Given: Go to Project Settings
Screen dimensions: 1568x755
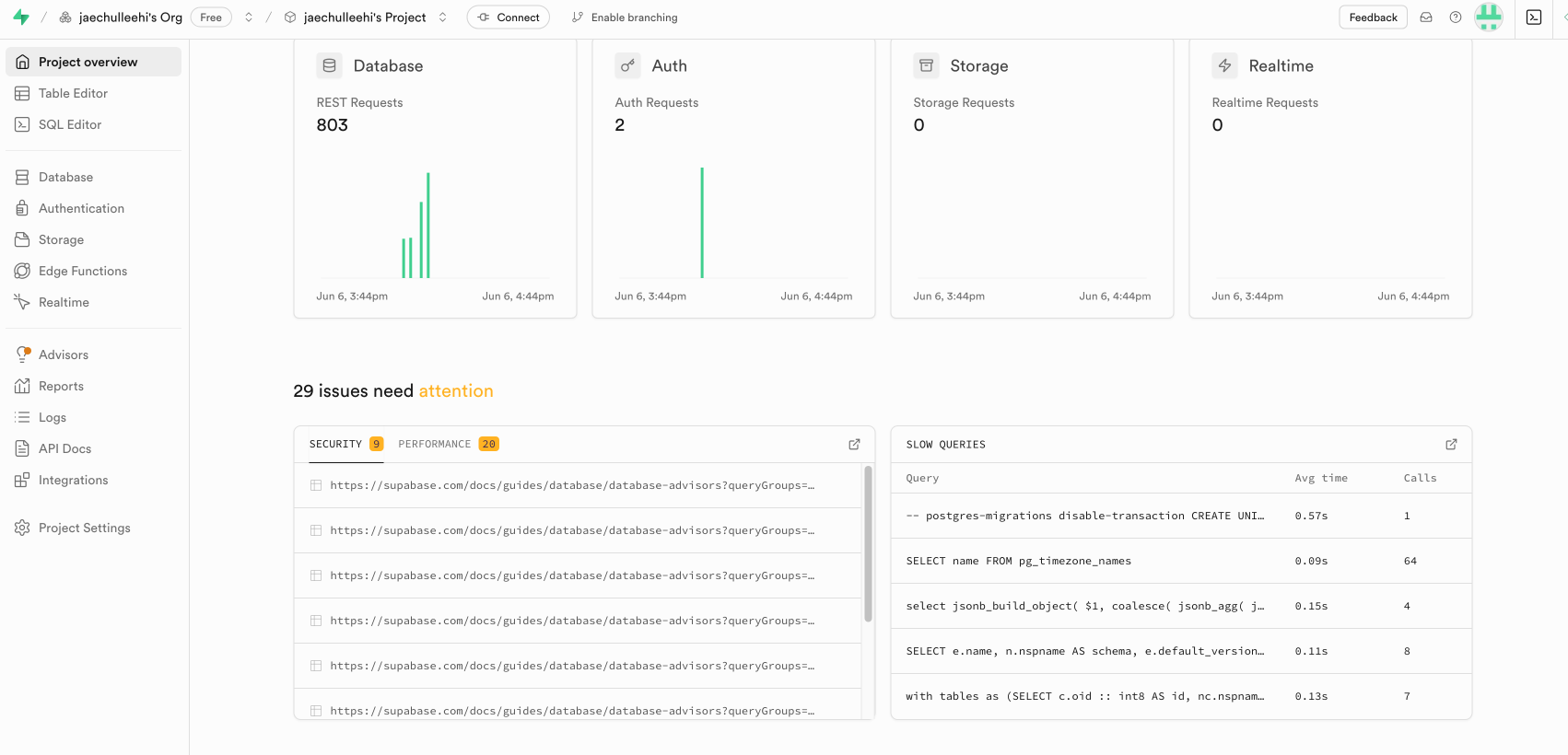Looking at the screenshot, I should [85, 528].
